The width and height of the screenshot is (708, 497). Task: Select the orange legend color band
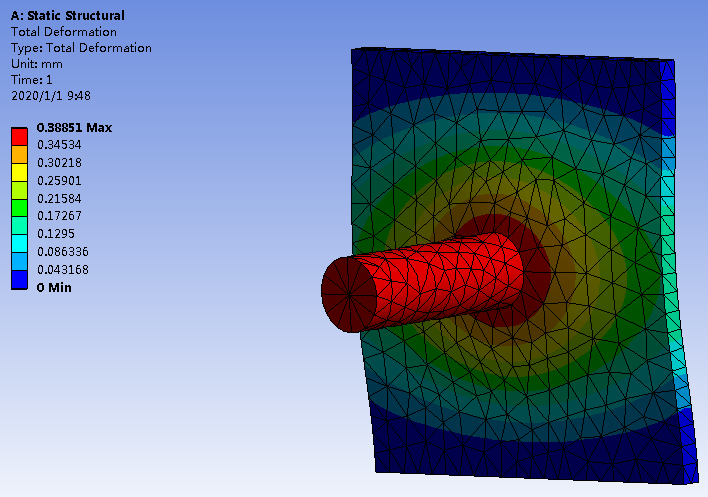pyautogui.click(x=20, y=152)
